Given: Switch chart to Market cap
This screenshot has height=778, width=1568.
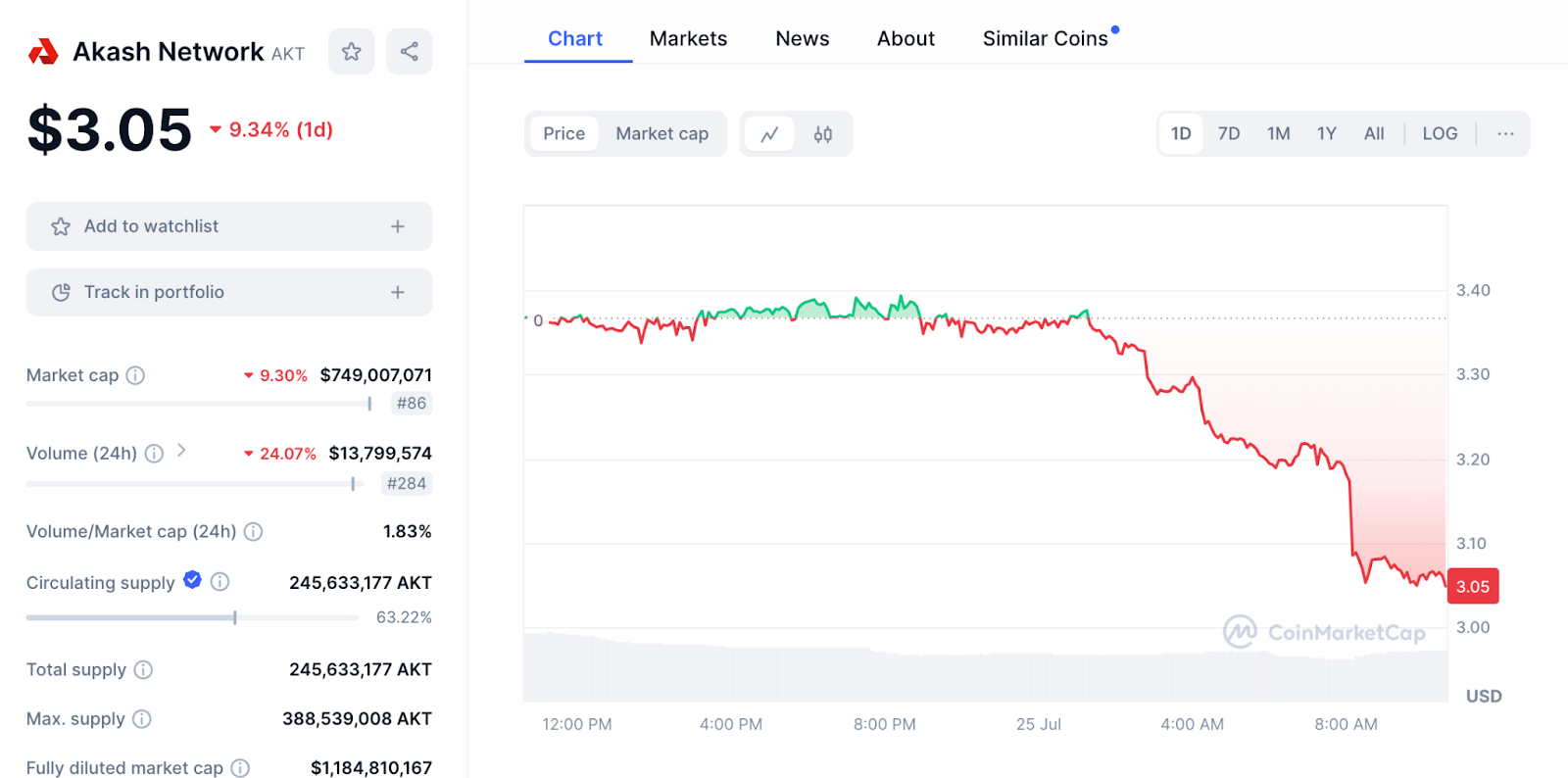Looking at the screenshot, I should (x=661, y=134).
